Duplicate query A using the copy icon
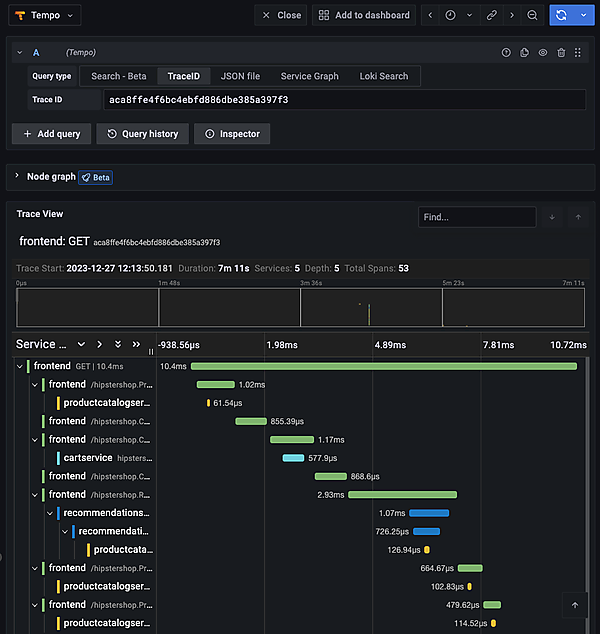 click(524, 52)
